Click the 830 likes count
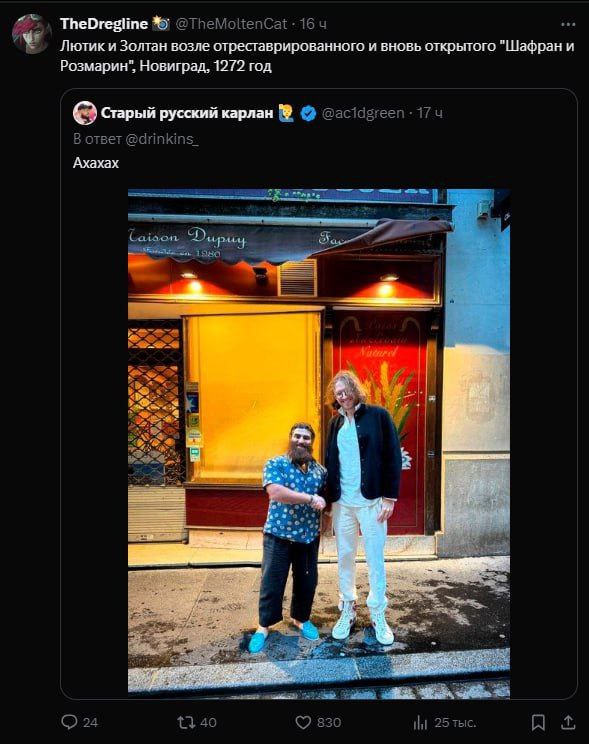This screenshot has width=589, height=744. [x=329, y=722]
